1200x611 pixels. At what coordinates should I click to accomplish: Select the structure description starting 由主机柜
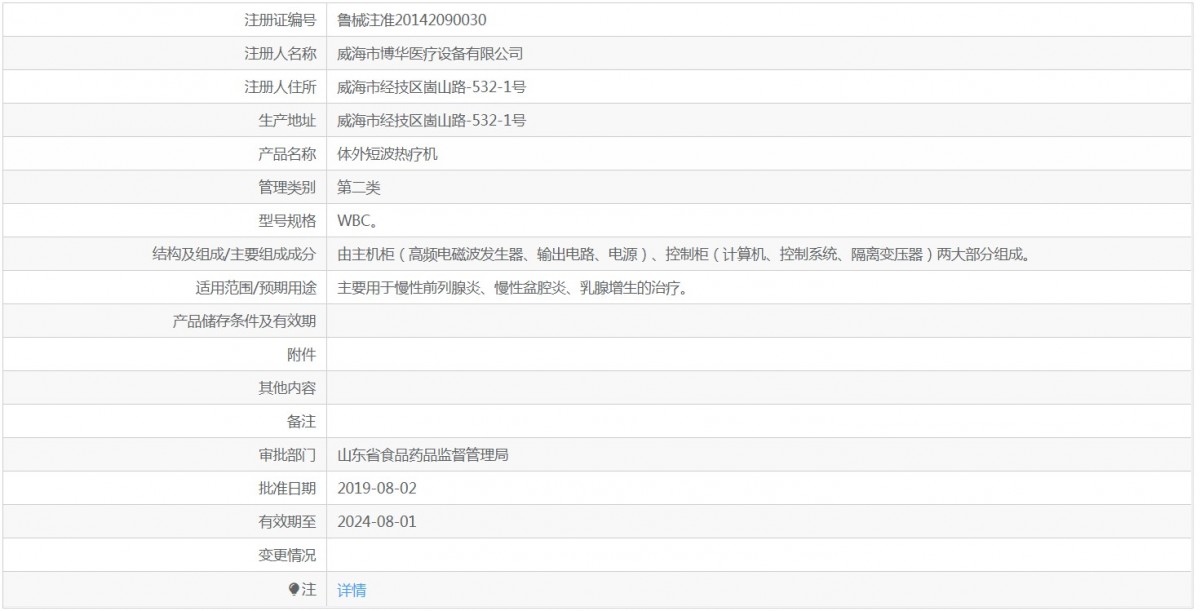[684, 254]
